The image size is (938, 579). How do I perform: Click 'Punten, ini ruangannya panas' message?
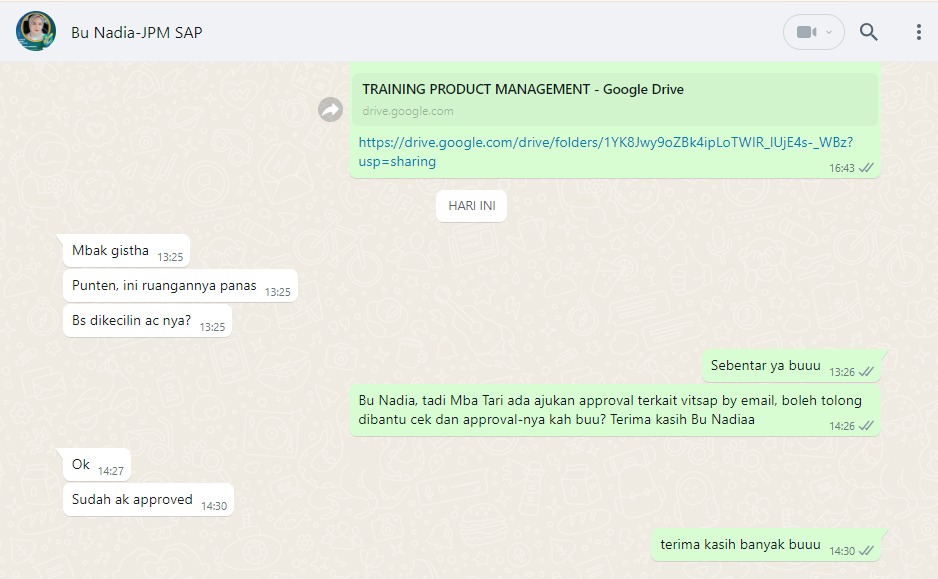[x=164, y=286]
